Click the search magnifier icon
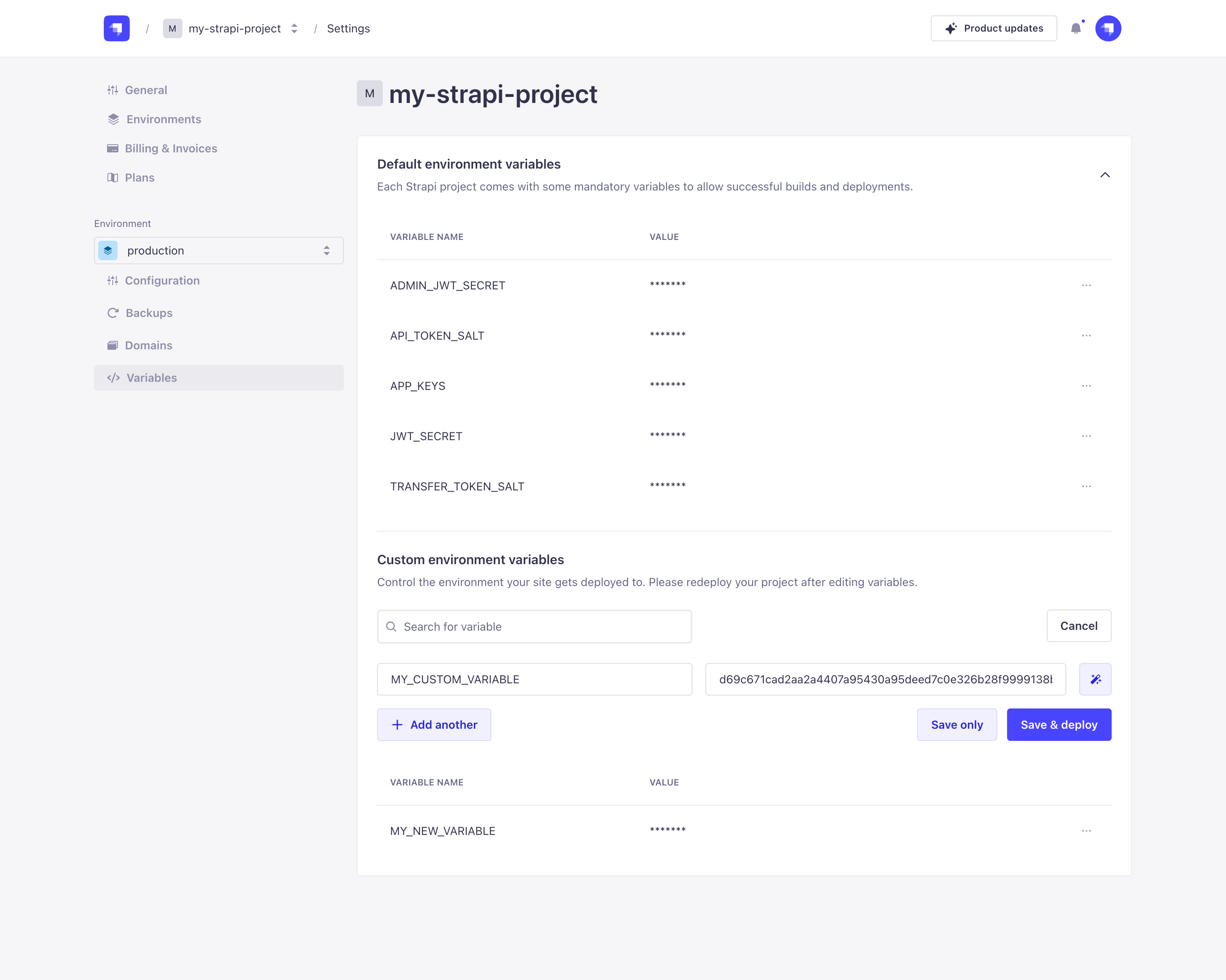This screenshot has height=980, width=1226. [391, 627]
